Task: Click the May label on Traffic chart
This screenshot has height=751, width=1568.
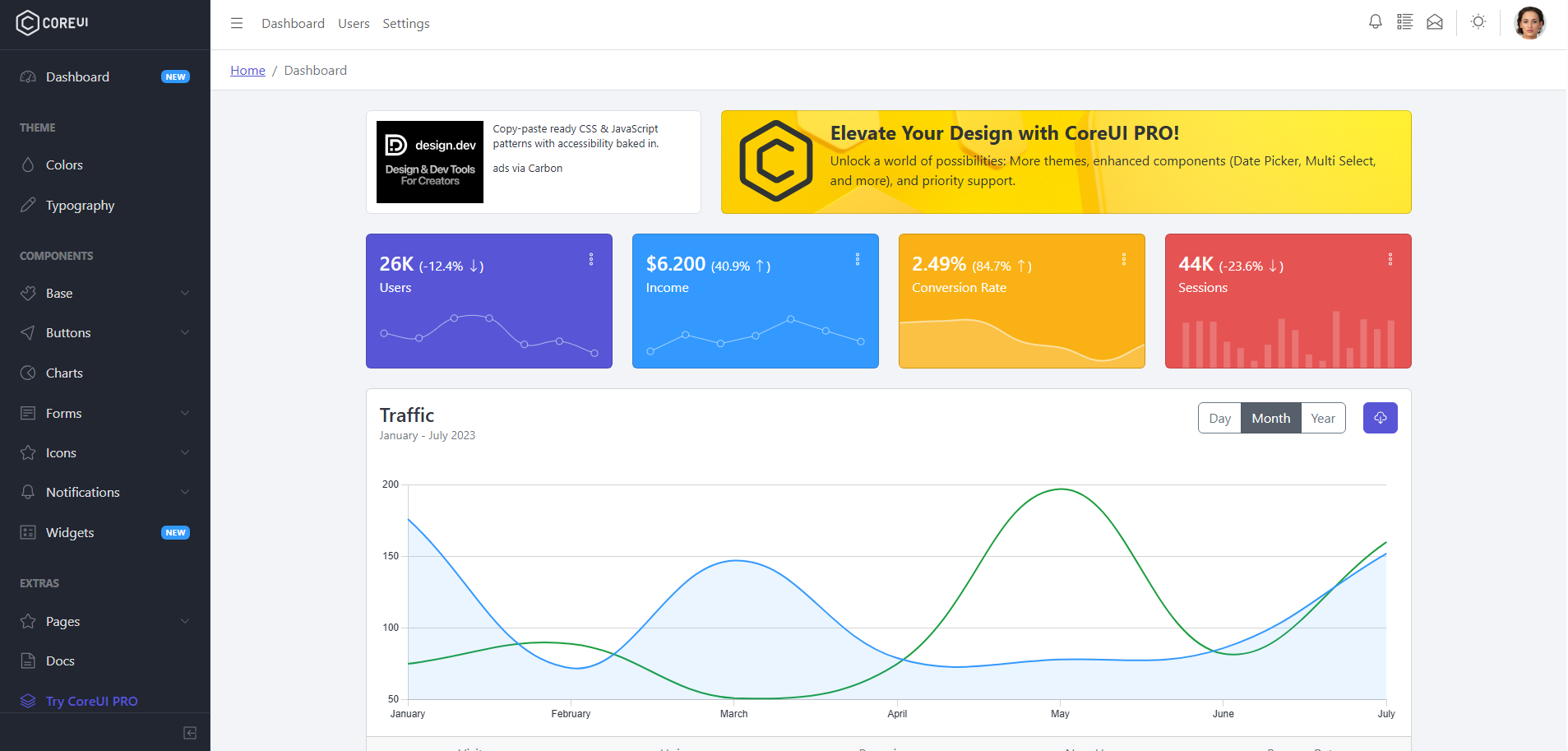Action: click(x=1060, y=713)
